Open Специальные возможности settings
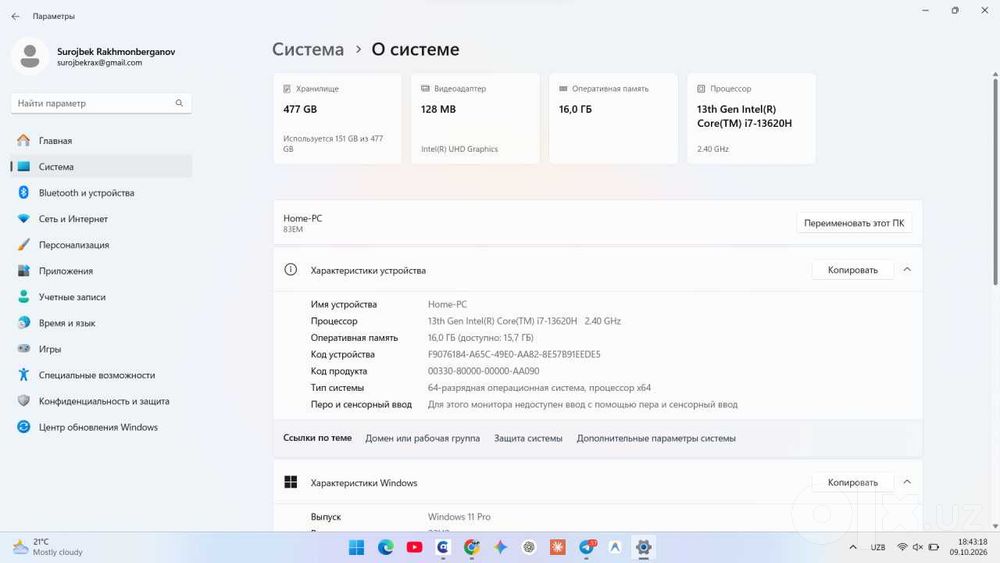Viewport: 1000px width, 563px height. click(101, 376)
